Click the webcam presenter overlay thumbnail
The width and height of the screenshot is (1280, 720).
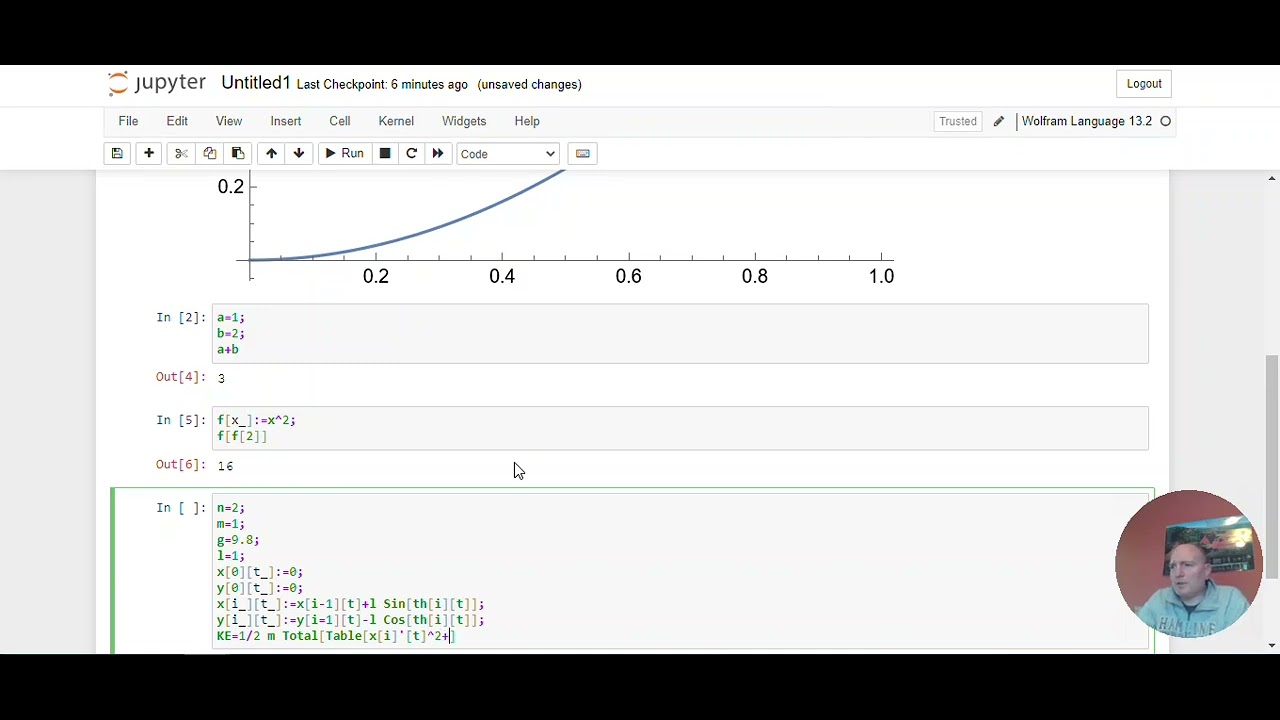tap(1188, 563)
